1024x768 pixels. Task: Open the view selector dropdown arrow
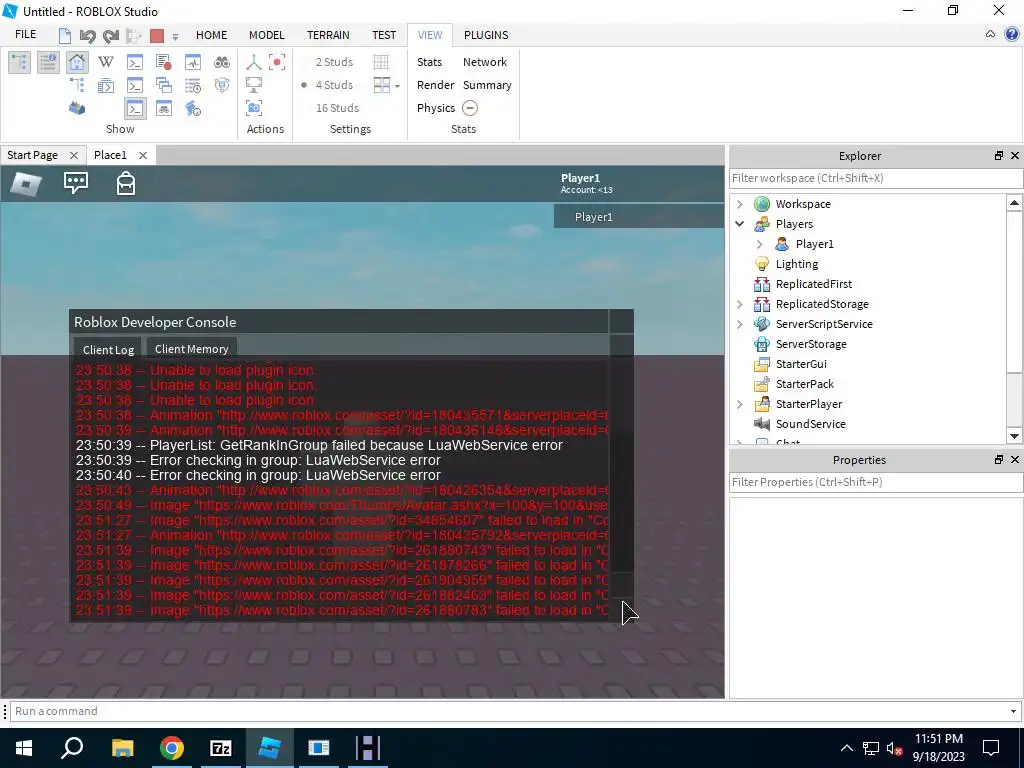click(397, 86)
